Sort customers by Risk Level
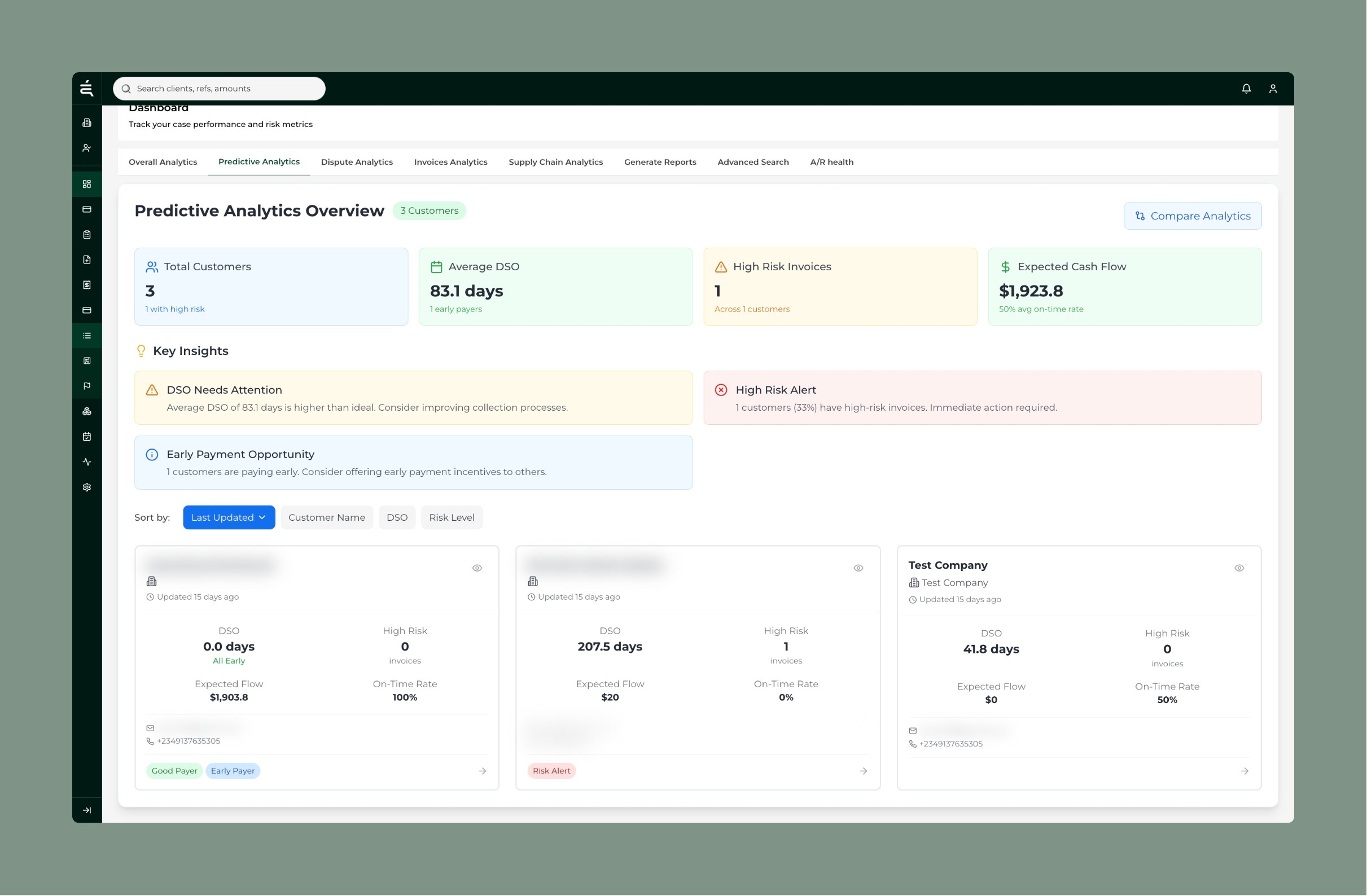This screenshot has height=896, width=1367. (x=452, y=517)
